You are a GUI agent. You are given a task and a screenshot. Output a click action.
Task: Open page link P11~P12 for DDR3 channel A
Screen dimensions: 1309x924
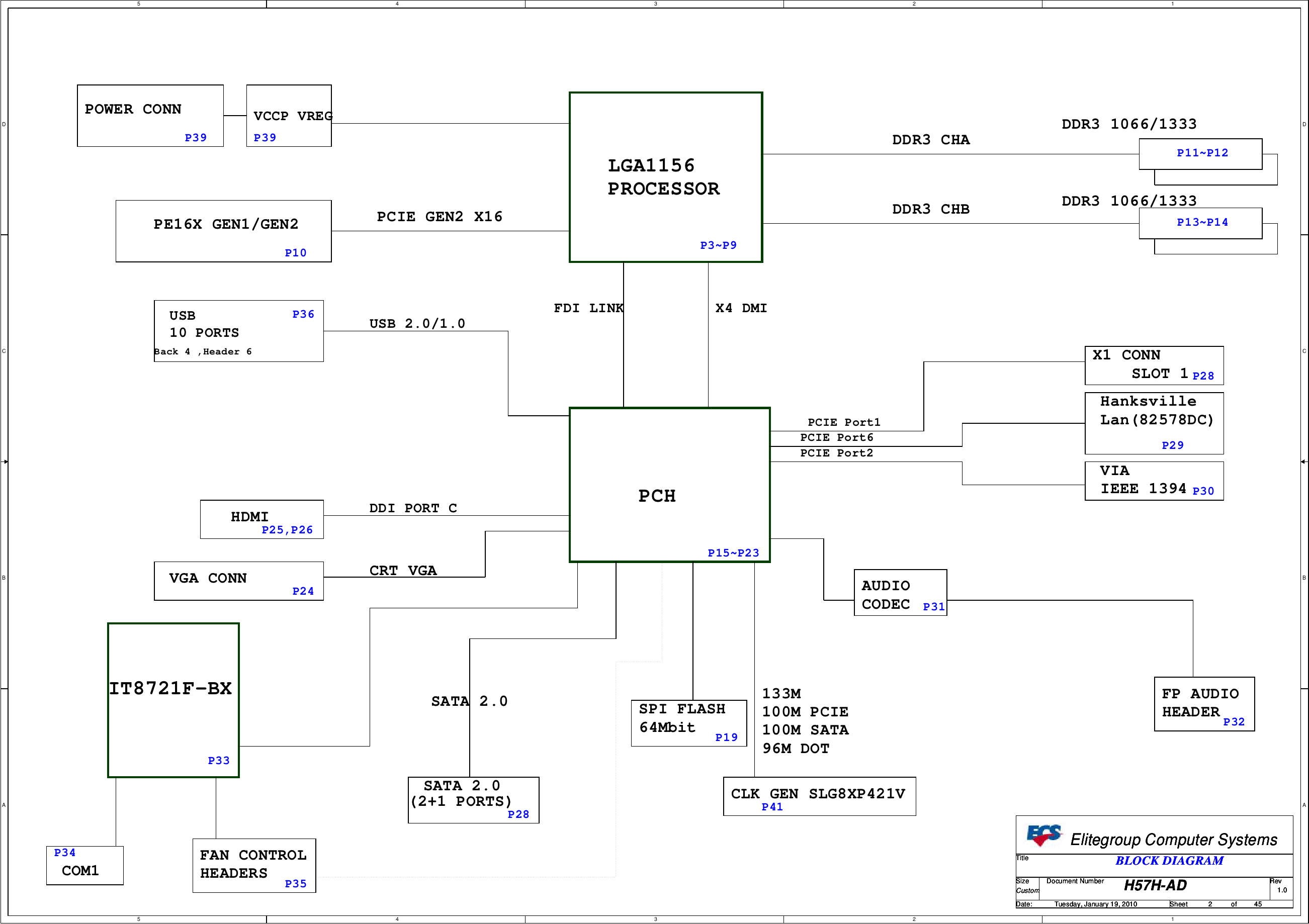(1202, 153)
